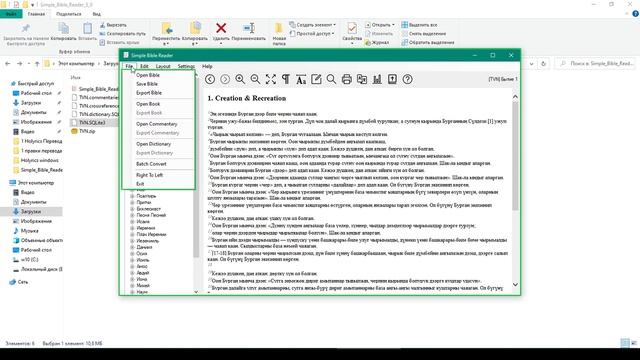This screenshot has height=360, width=640.
Task: Expand the Амос book tree node
Action: (x=132, y=267)
